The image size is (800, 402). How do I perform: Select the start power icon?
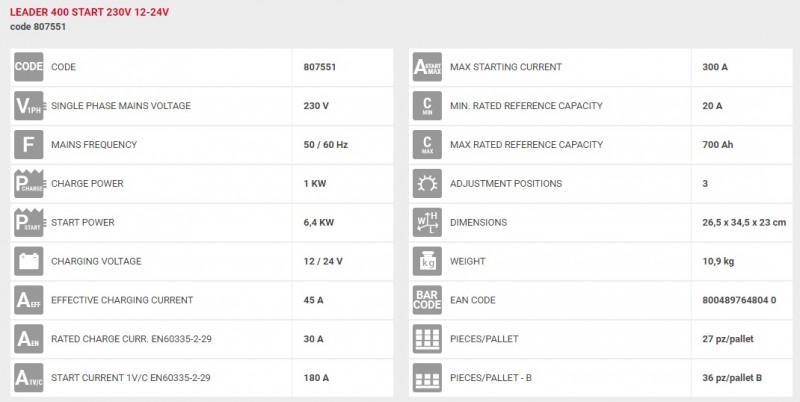[28, 223]
